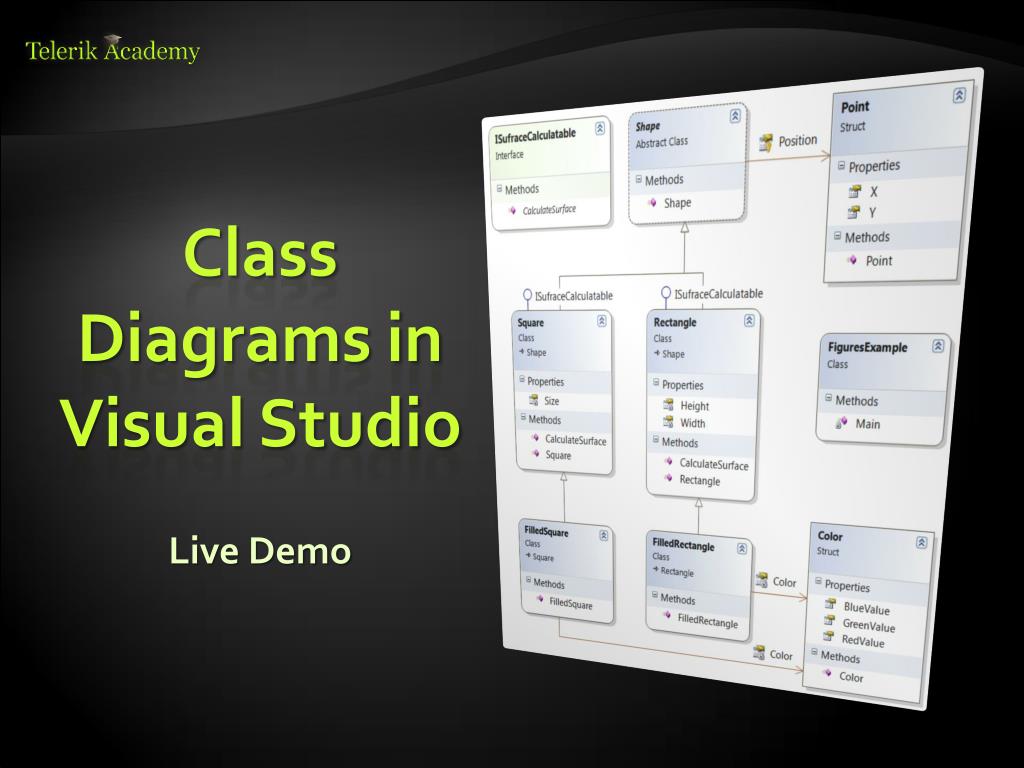
Task: Select the 'FilledSquare' class name header
Action: pyautogui.click(x=546, y=532)
